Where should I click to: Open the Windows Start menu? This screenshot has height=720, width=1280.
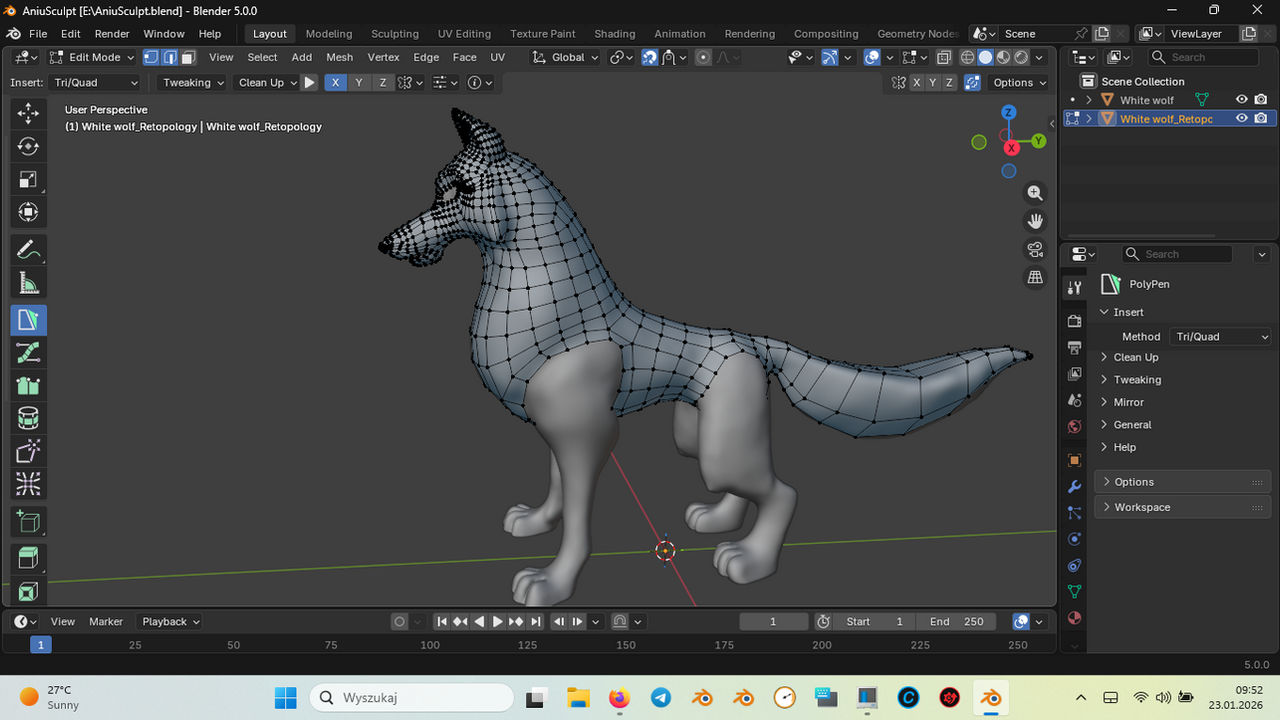285,697
